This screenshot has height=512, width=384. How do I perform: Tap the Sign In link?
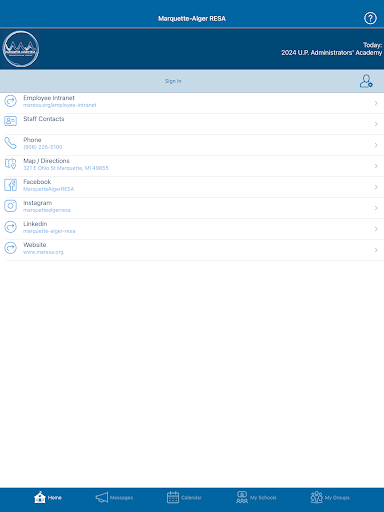pos(173,81)
